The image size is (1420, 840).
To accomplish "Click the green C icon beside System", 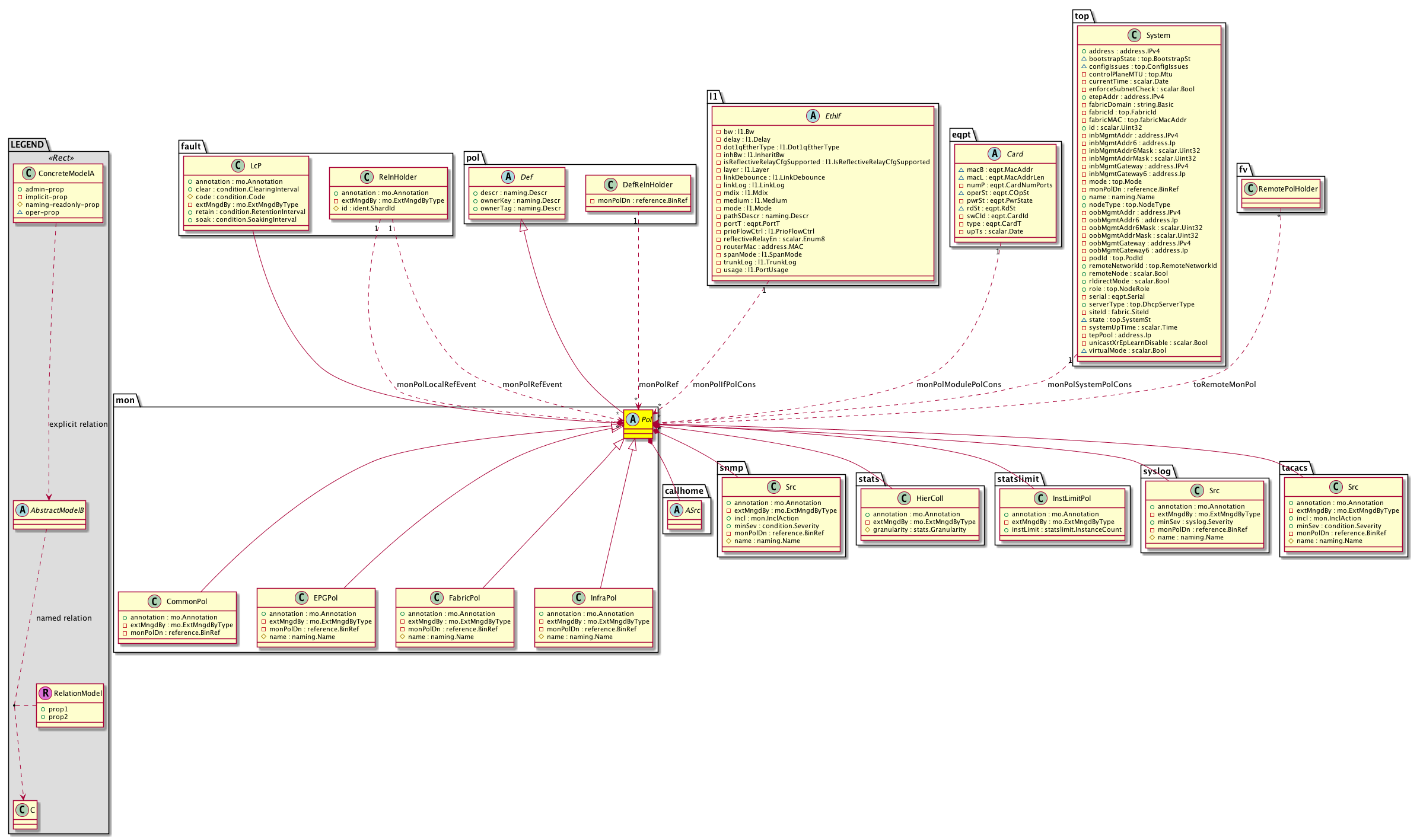I will tap(1134, 35).
